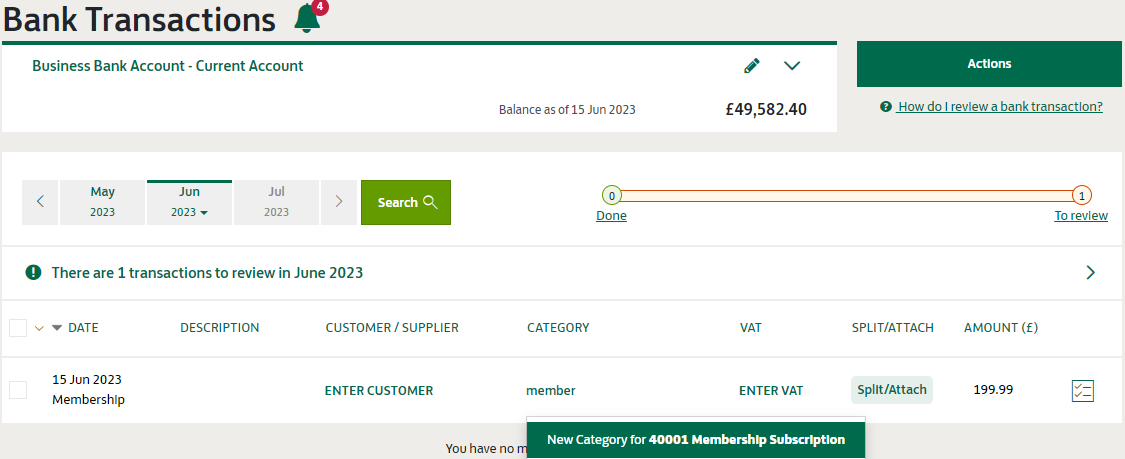This screenshot has height=459, width=1125.
Task: Tick the Membership transaction checkbox
Action: point(18,390)
